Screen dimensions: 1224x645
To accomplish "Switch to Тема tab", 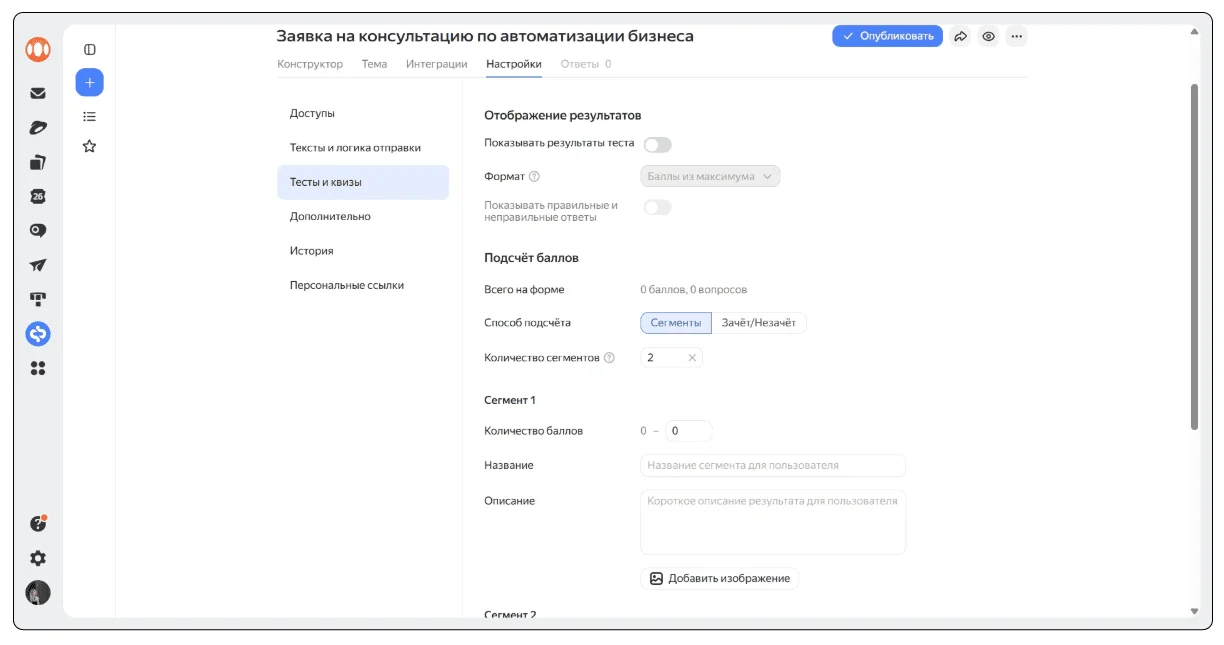I will [374, 64].
